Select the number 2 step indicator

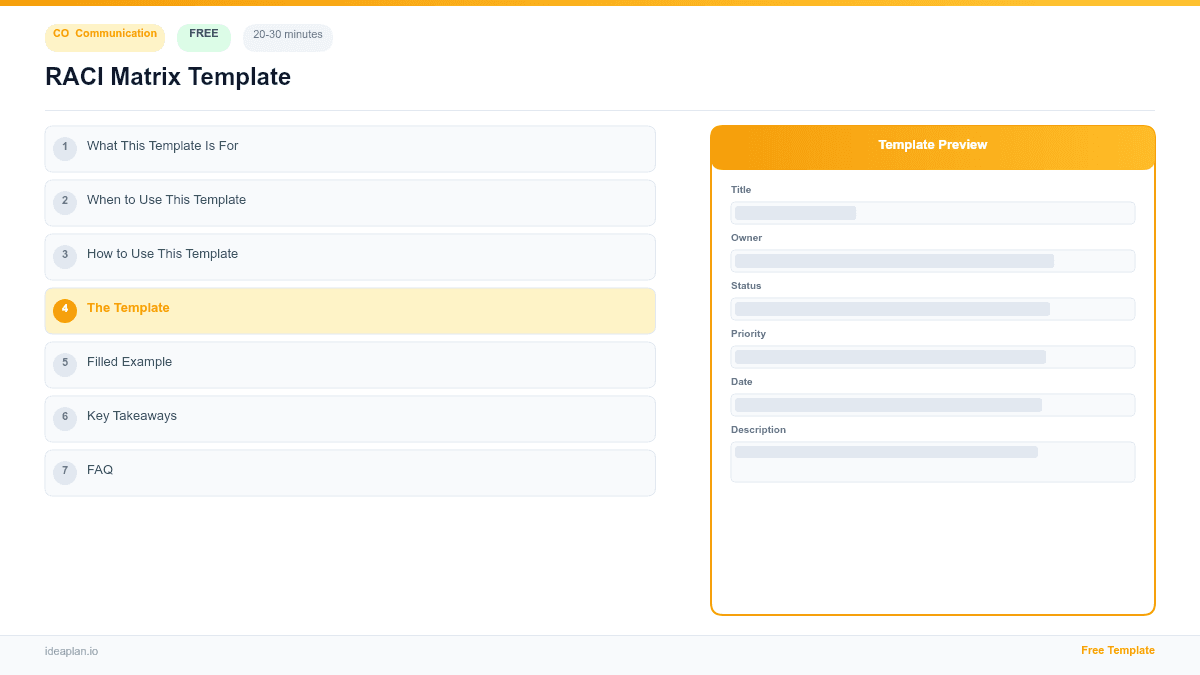tap(65, 202)
